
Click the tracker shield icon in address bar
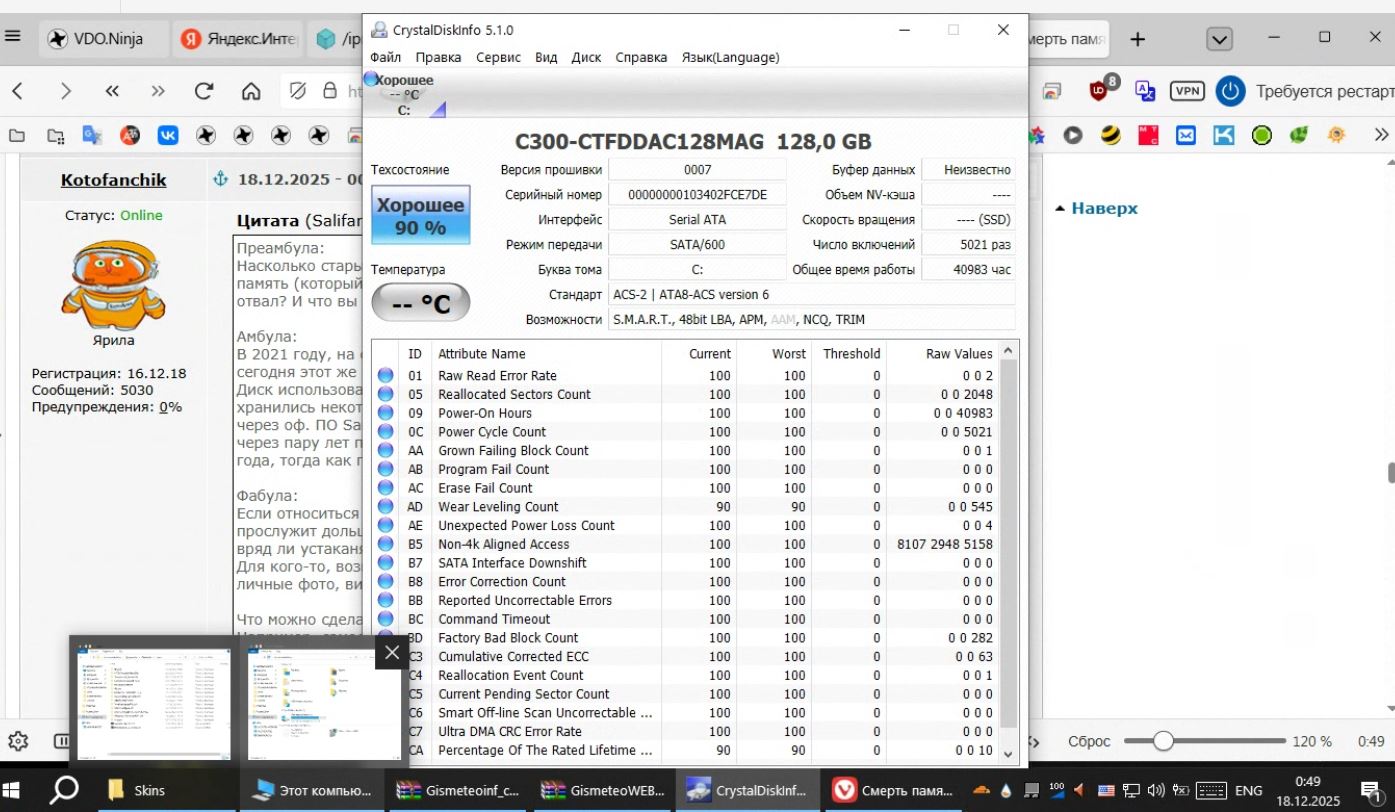coord(298,91)
